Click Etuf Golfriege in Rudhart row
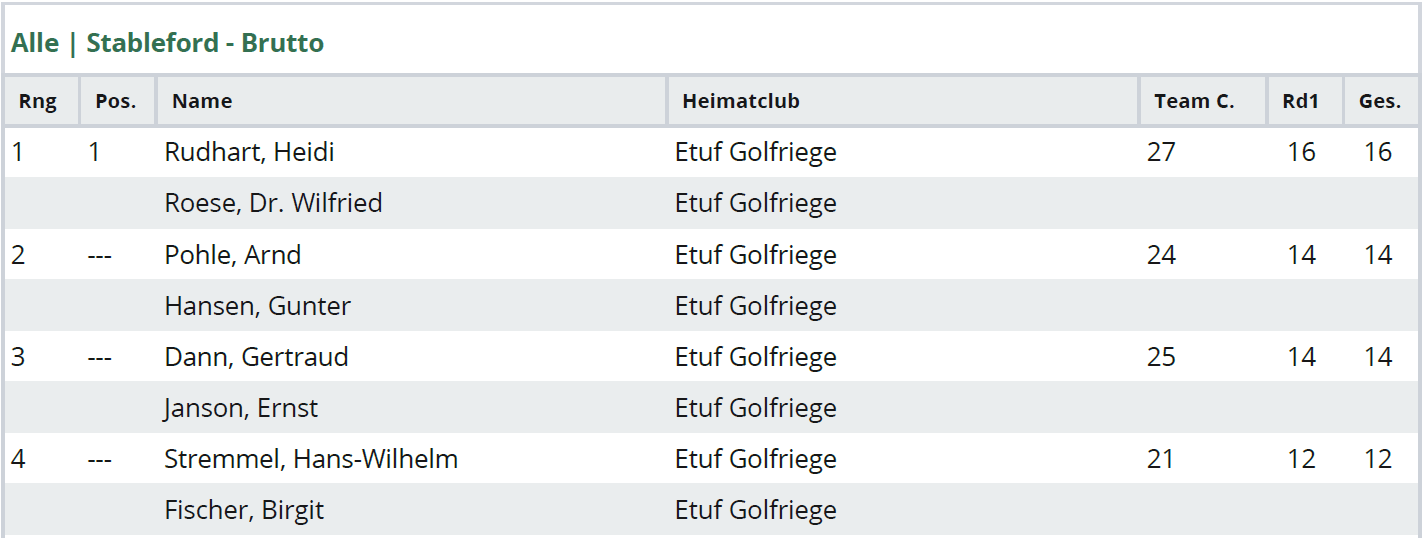Image resolution: width=1425 pixels, height=538 pixels. point(756,152)
